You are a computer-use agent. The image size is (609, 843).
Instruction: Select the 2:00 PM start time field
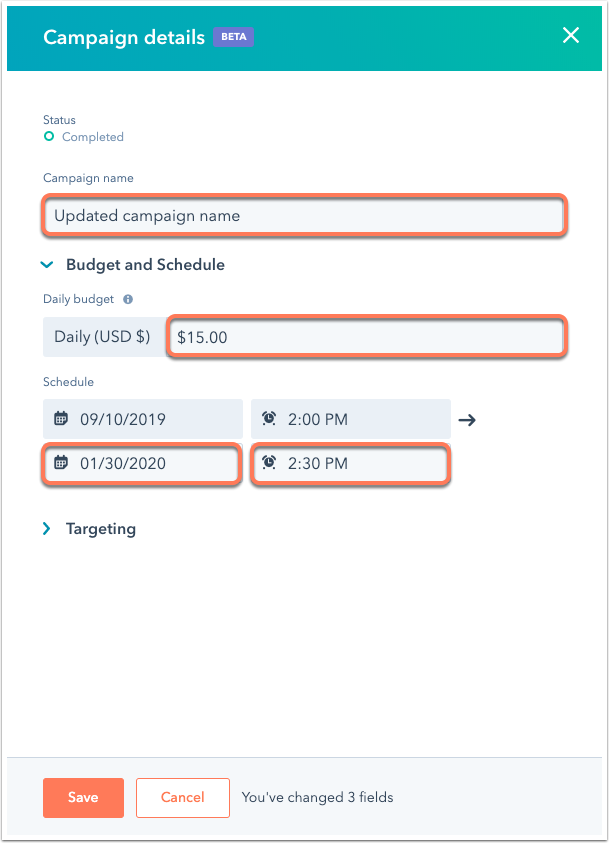(x=351, y=419)
